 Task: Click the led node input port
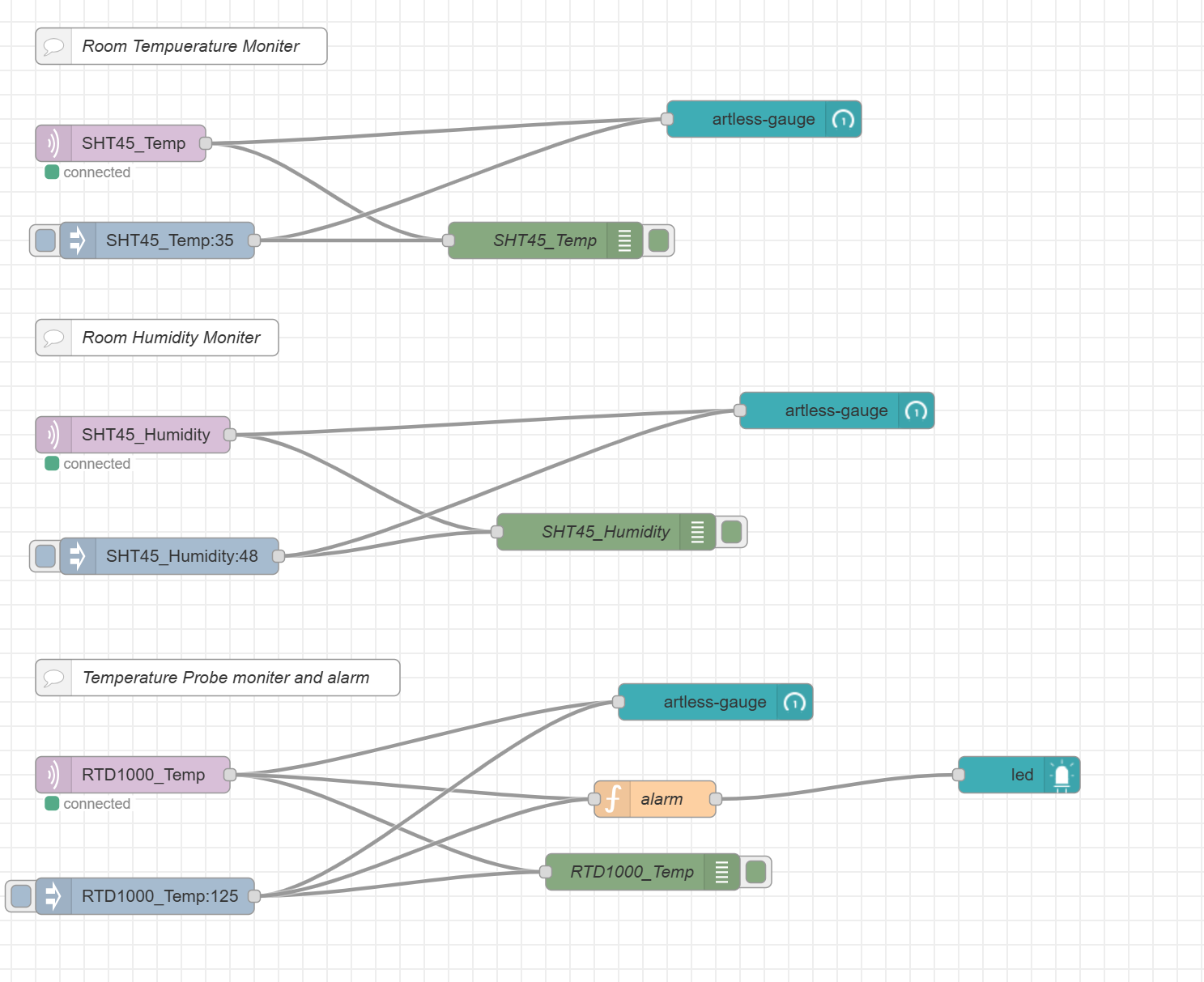959,775
